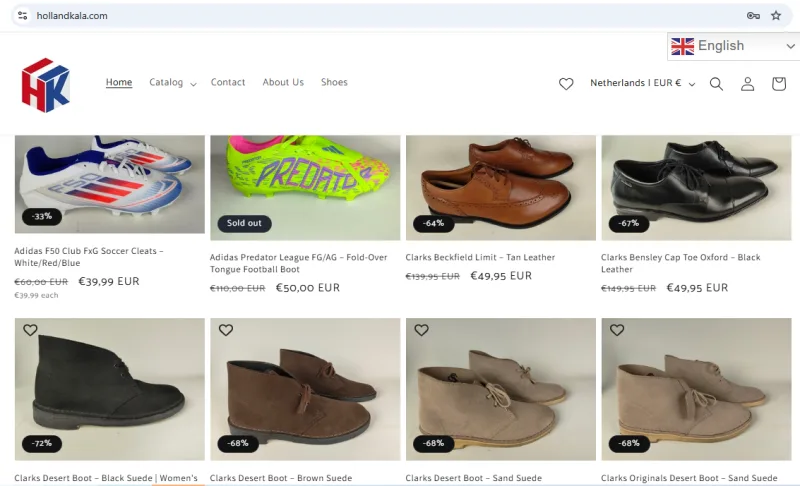Screen dimensions: 800x486
Task: Click the €139,95 EUR crossed-out price
Action: point(432,276)
